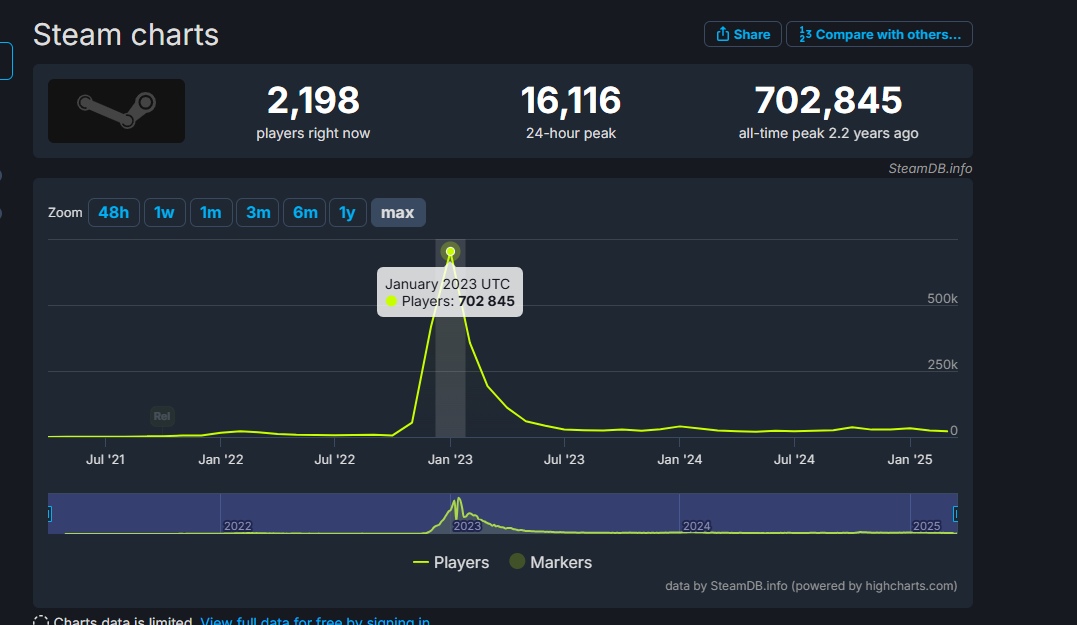Click the Jan '23 axis label
This screenshot has width=1077, height=625.
450,459
